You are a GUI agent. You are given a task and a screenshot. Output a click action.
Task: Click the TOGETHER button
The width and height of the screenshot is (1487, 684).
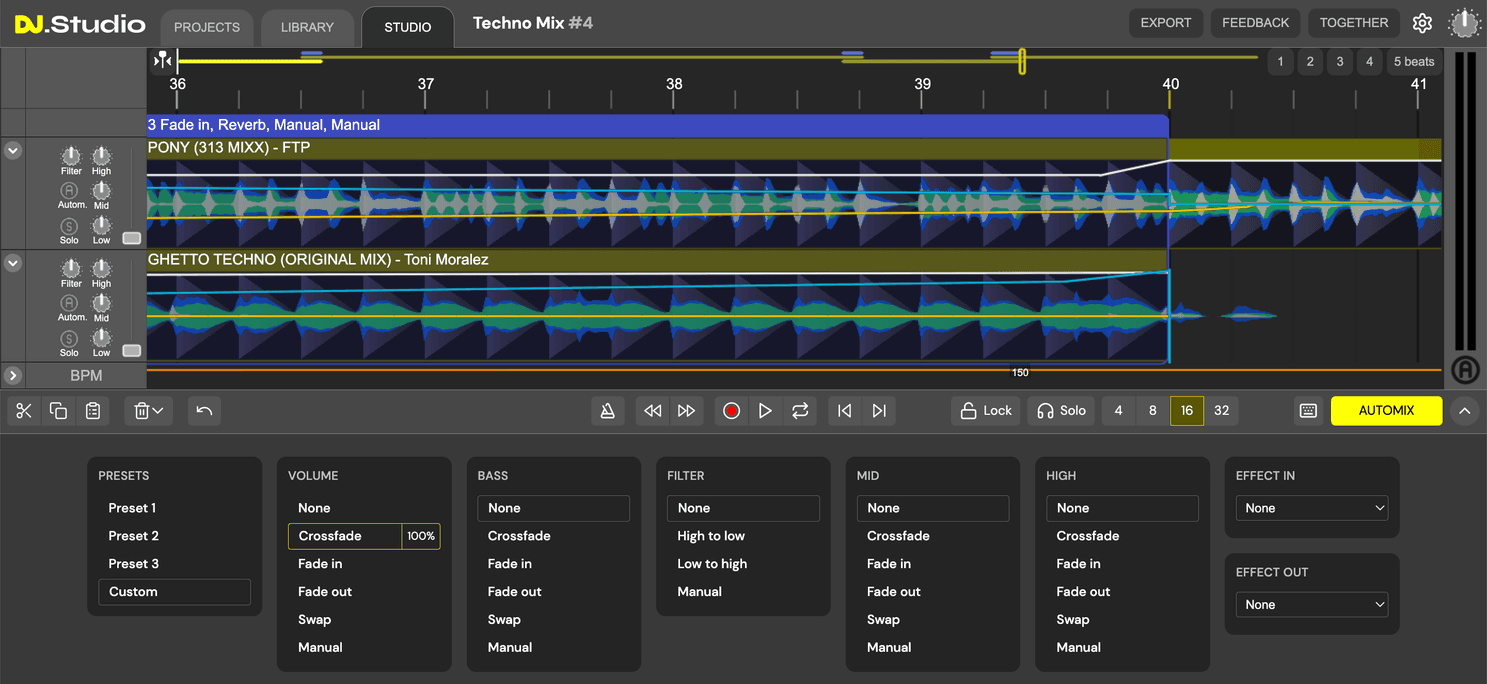[1354, 23]
